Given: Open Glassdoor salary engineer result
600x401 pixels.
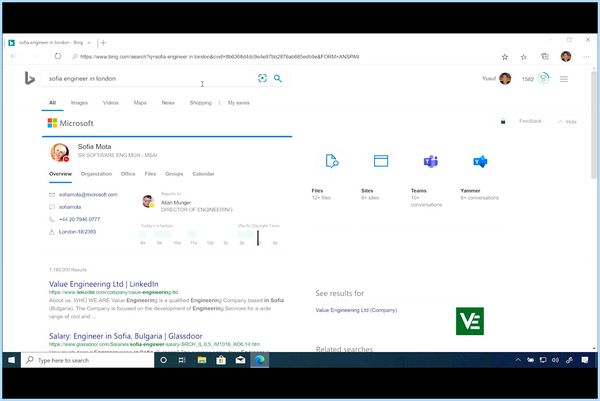Looking at the screenshot, I should click(126, 336).
